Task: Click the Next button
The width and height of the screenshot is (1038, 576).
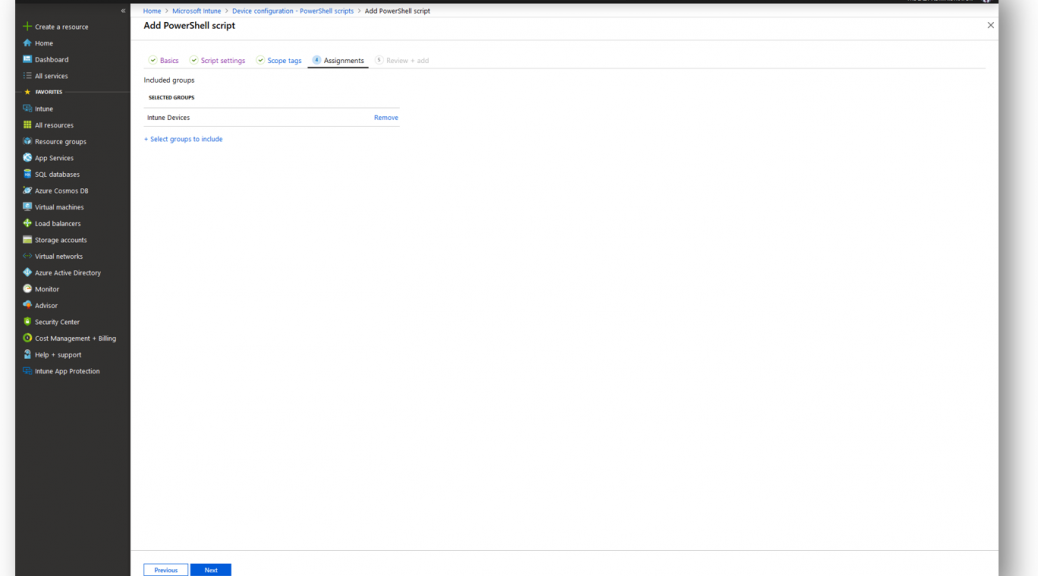Action: click(211, 569)
